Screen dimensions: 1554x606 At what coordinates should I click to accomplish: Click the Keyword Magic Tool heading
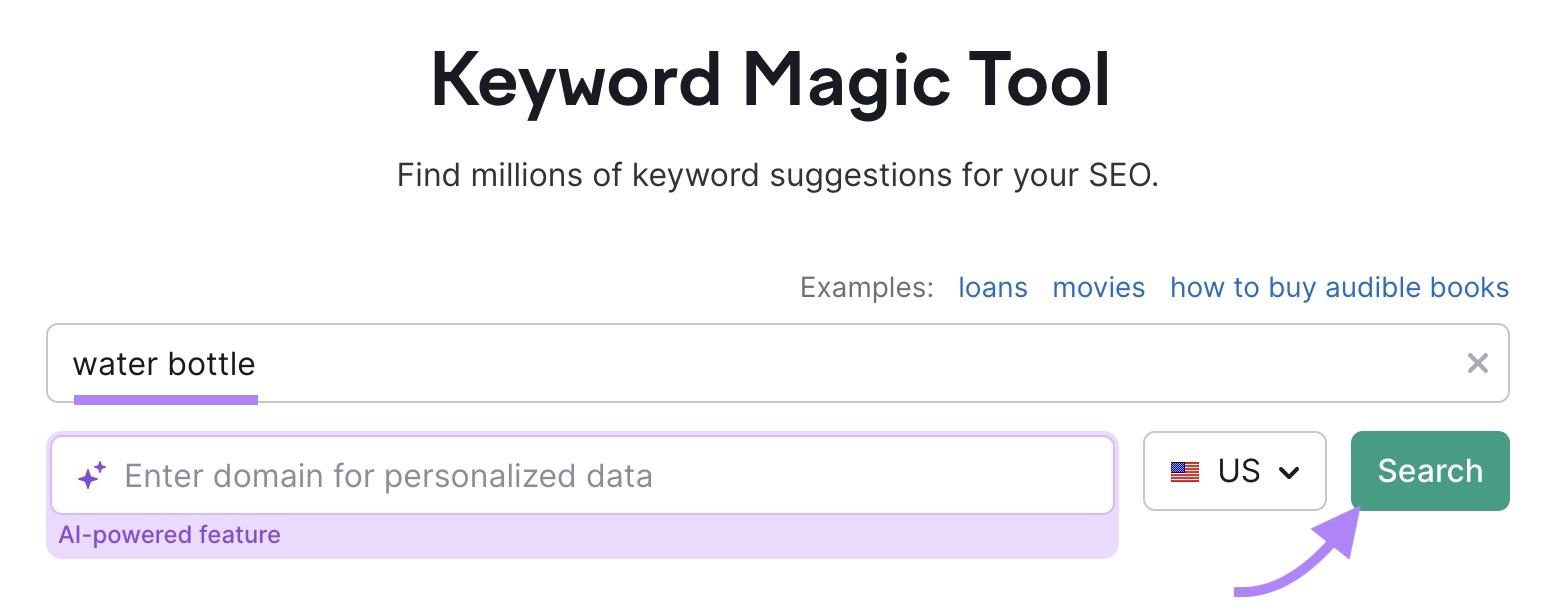(776, 80)
